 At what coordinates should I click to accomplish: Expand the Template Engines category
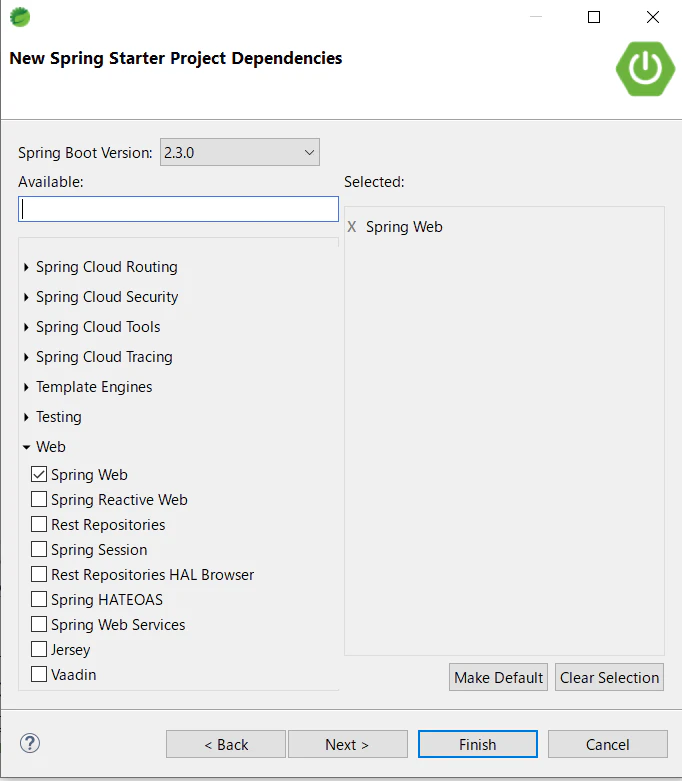pos(26,387)
